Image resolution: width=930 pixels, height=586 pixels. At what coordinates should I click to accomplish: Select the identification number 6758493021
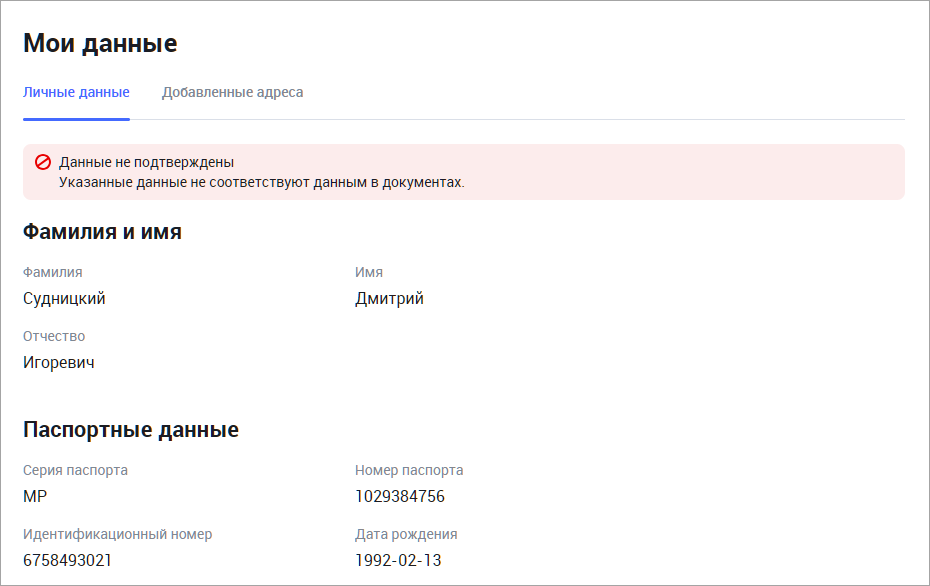point(67,560)
